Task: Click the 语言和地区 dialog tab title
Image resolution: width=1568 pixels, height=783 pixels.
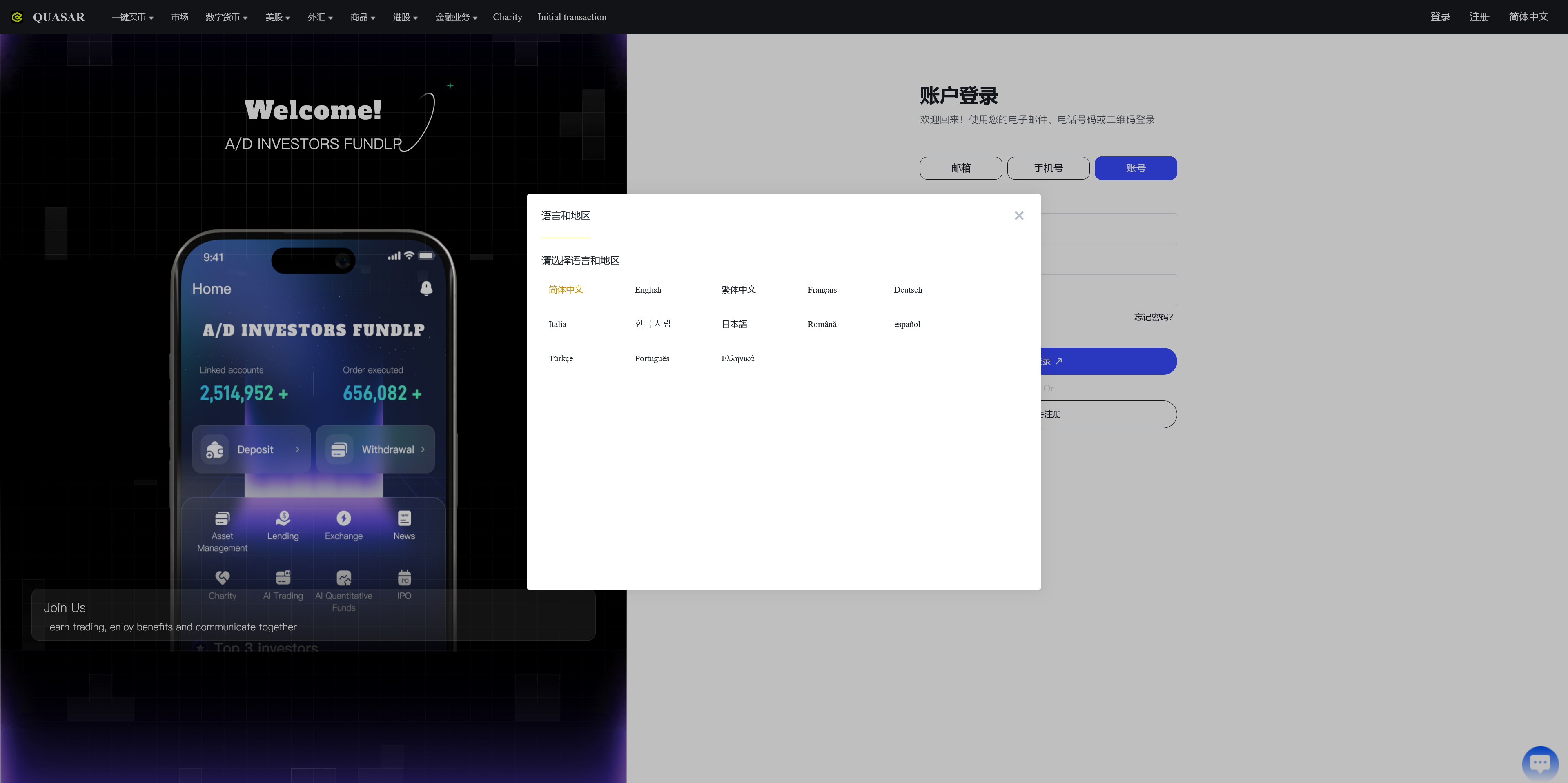Action: pyautogui.click(x=566, y=216)
